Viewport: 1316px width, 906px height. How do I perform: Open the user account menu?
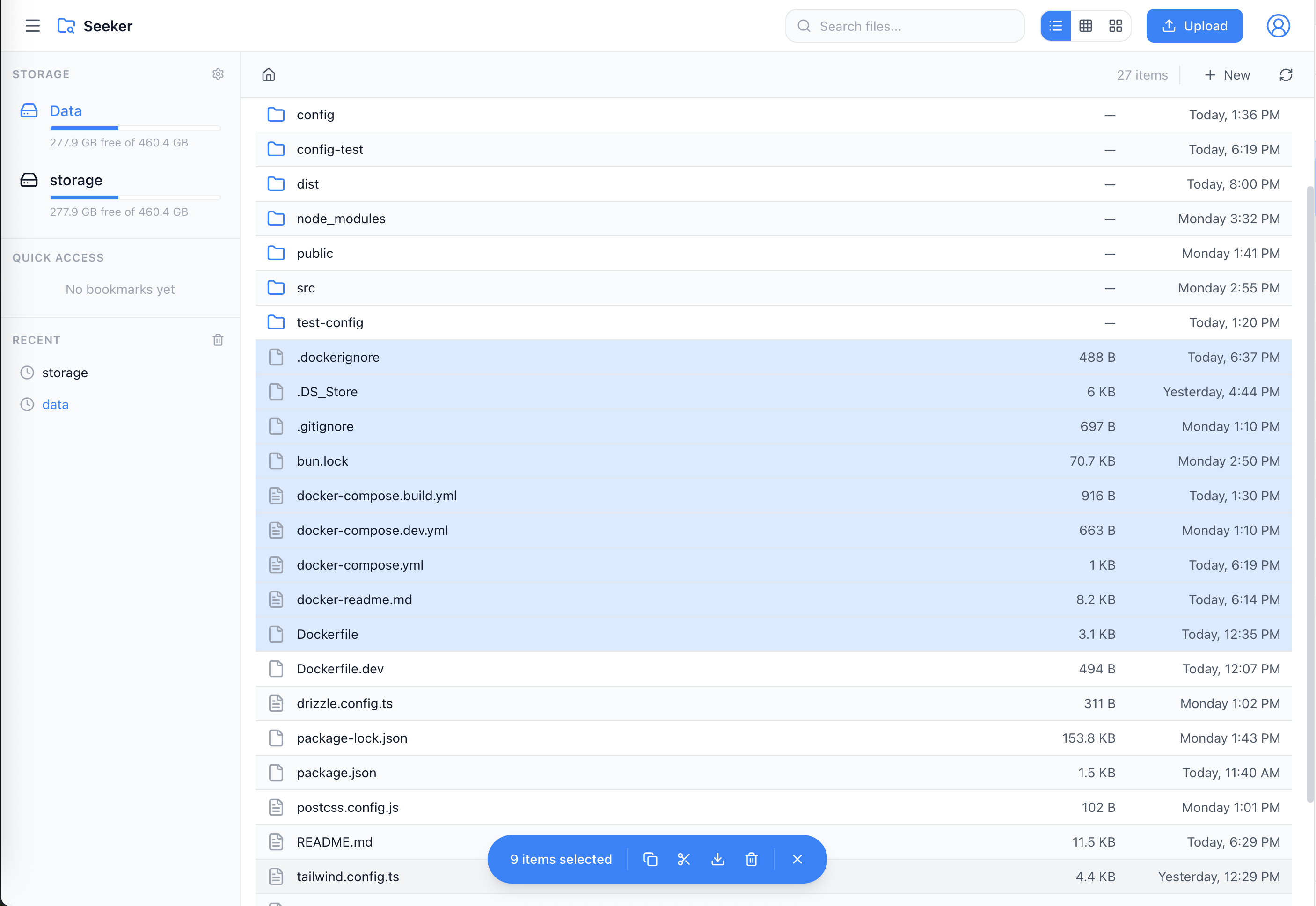(x=1278, y=26)
